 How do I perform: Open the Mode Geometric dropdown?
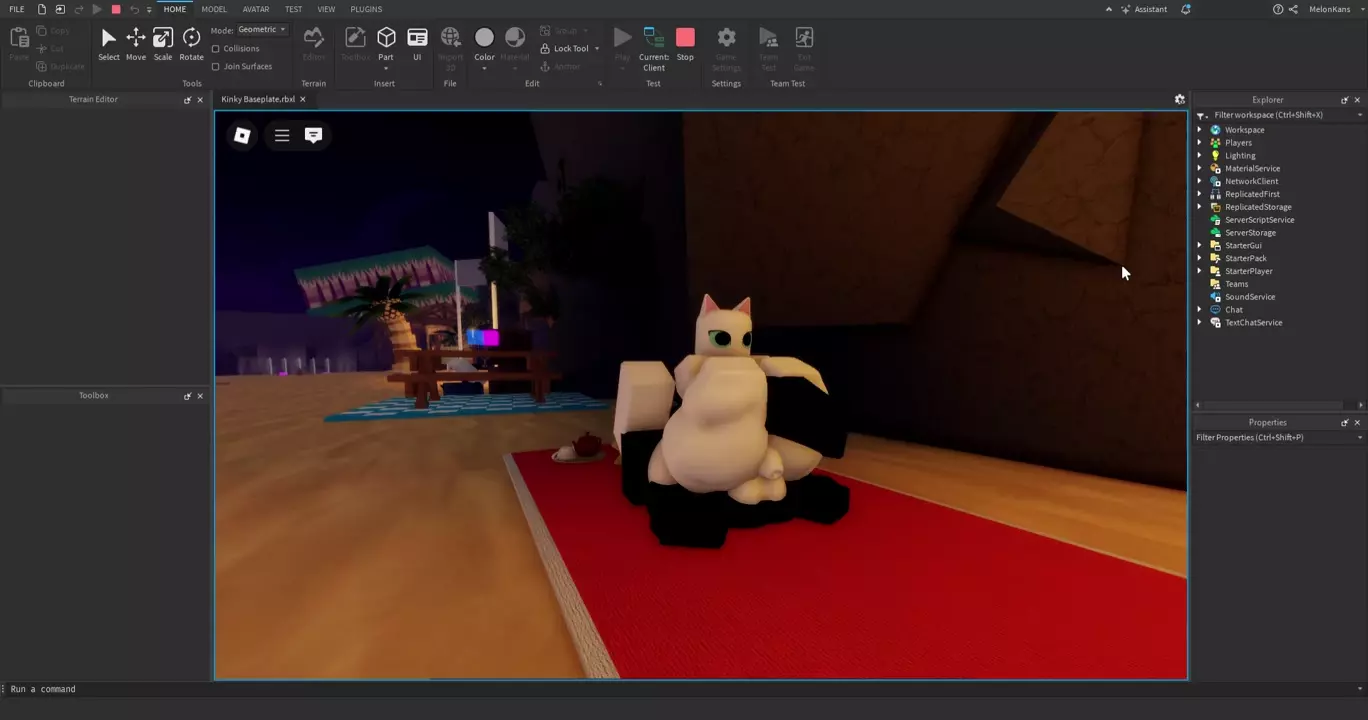262,30
